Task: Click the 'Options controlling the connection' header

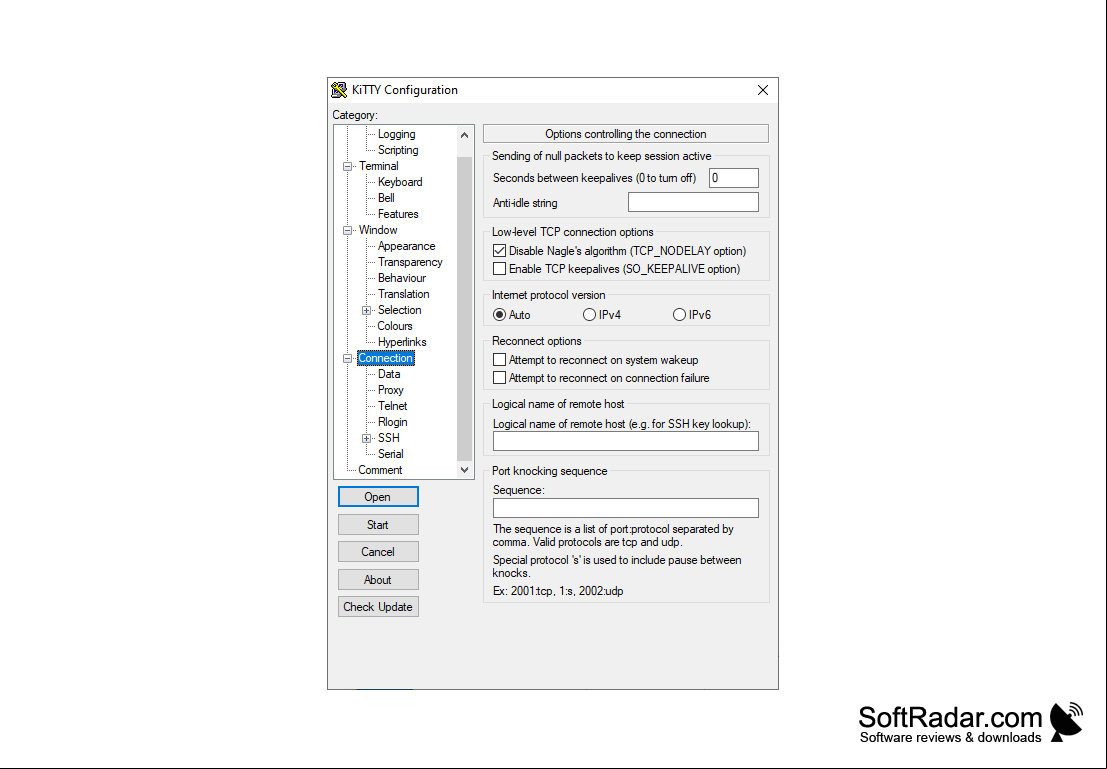Action: click(x=626, y=134)
